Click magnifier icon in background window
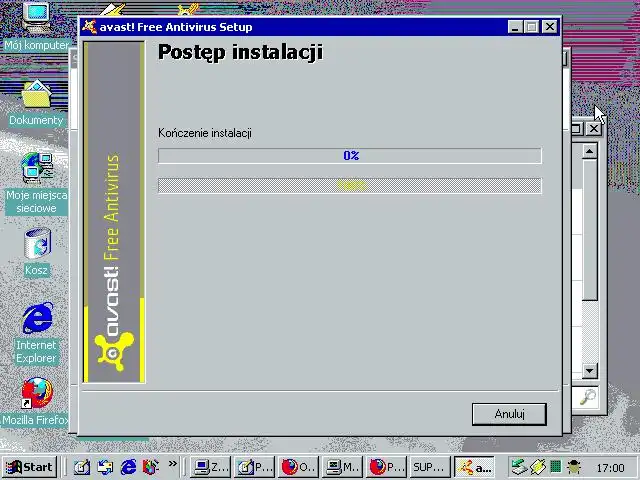Viewport: 640px width, 480px height. click(x=588, y=397)
